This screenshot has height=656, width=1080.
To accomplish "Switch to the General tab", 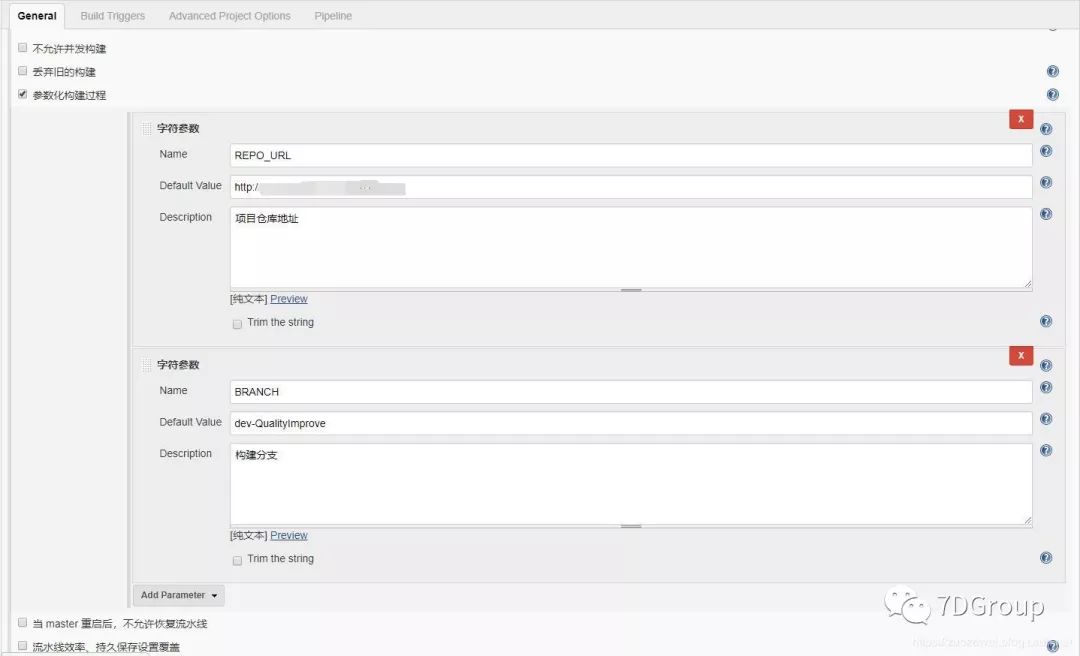I will [x=37, y=16].
